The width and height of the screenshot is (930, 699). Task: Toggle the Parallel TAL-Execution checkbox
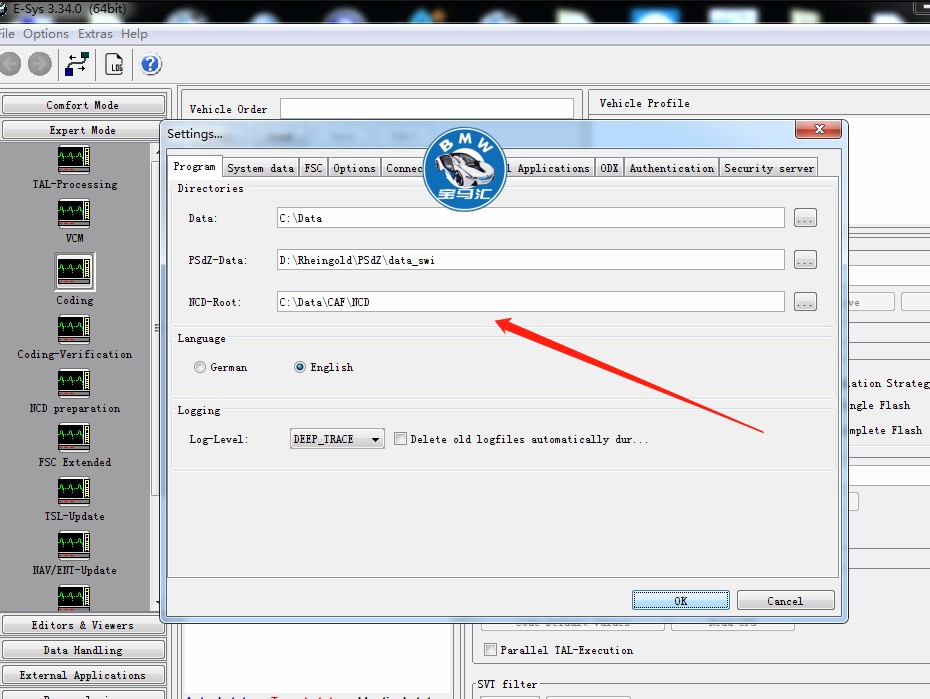tap(491, 650)
